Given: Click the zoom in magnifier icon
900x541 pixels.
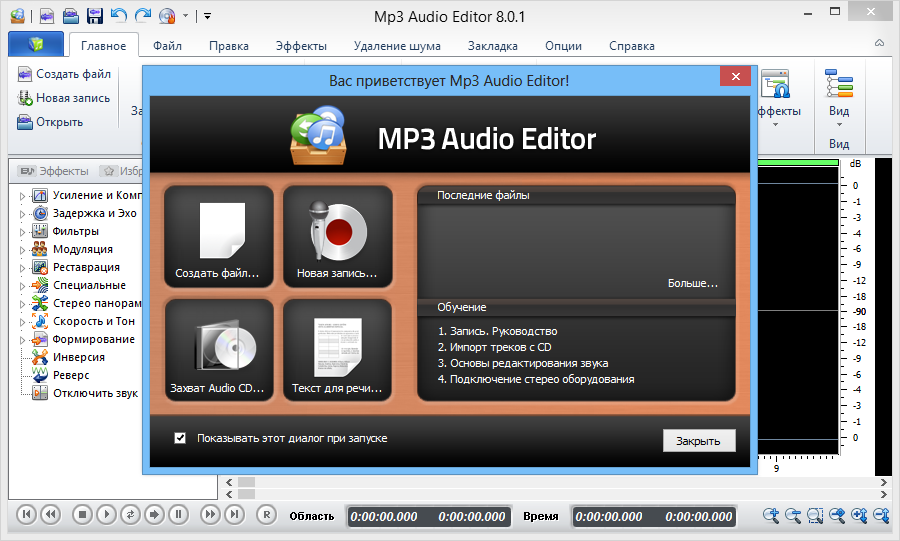Looking at the screenshot, I should (x=771, y=515).
